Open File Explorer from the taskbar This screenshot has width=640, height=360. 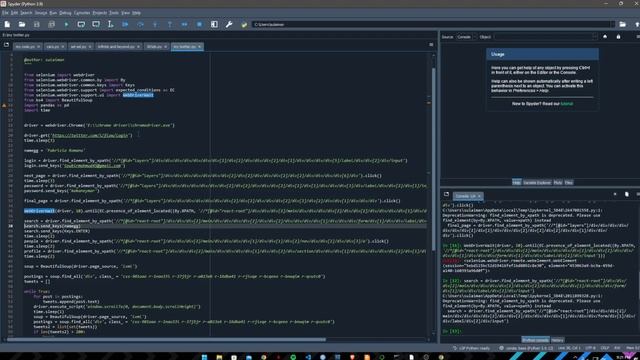coord(219,357)
